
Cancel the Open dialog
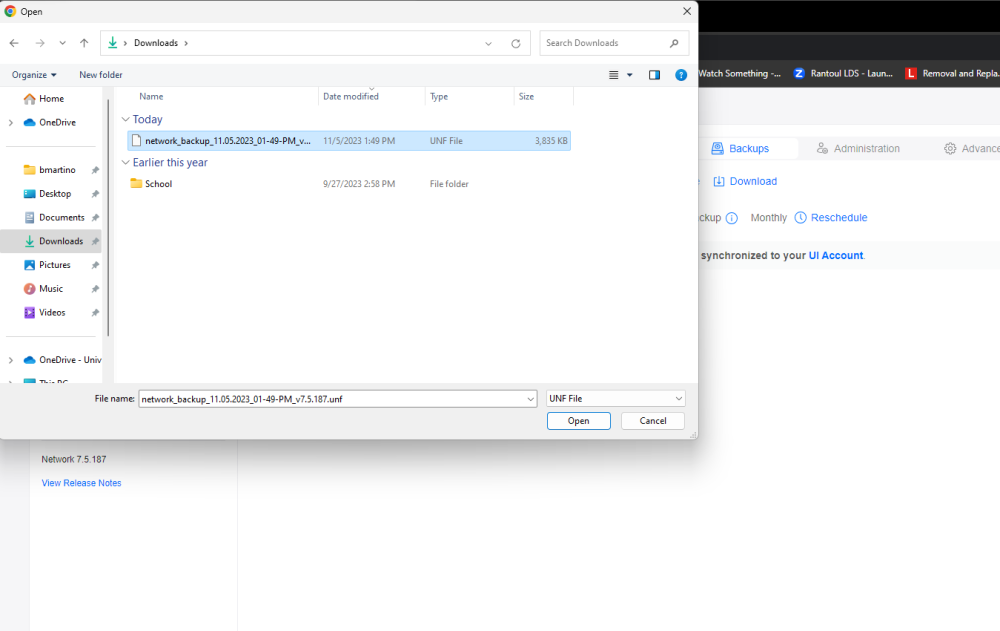pyautogui.click(x=652, y=421)
